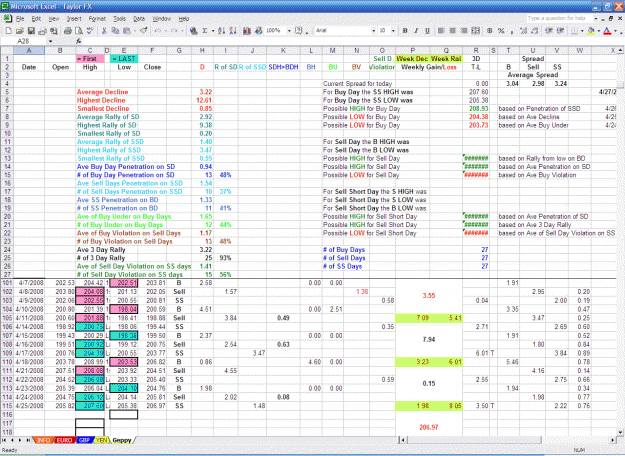Click the 'Type a question for help' box

click(559, 18)
